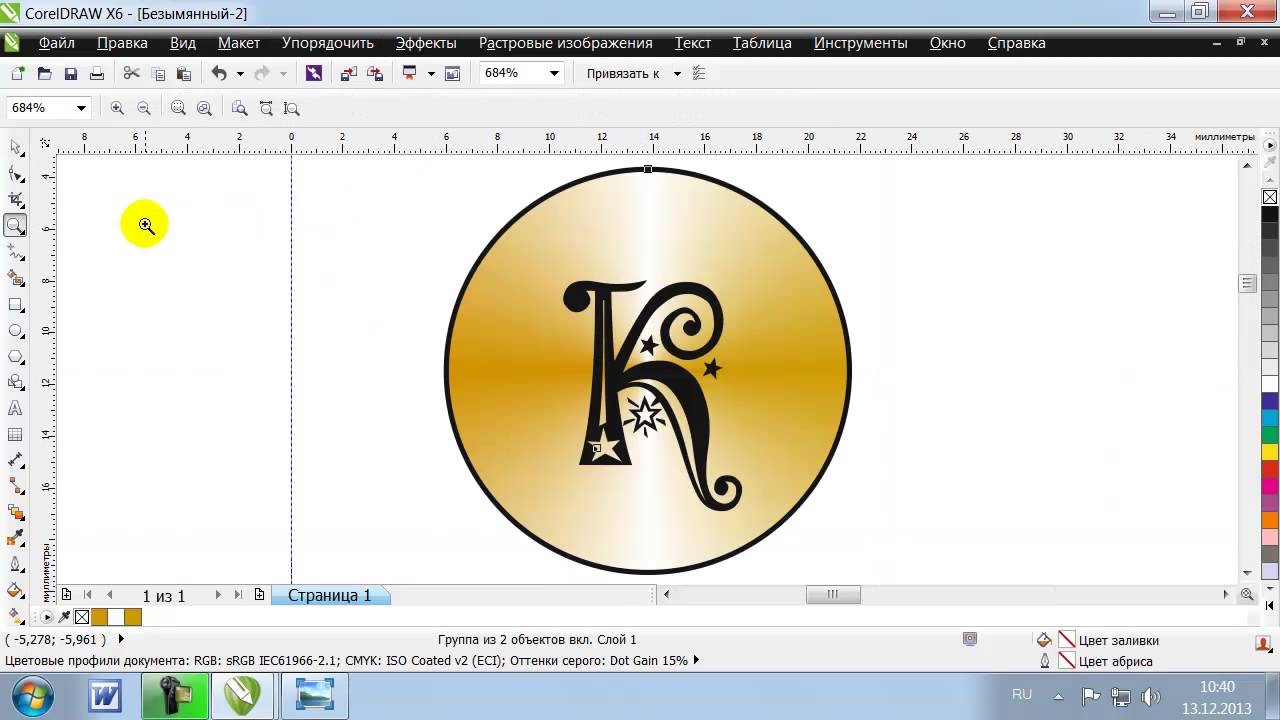
Task: Open the Файл menu
Action: coord(57,43)
